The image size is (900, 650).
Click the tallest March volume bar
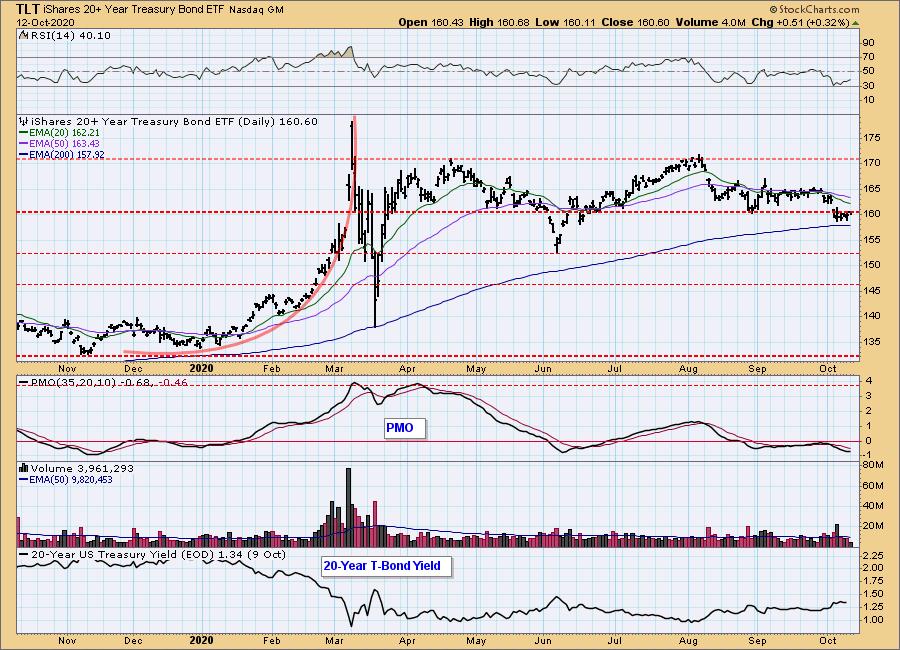point(348,507)
